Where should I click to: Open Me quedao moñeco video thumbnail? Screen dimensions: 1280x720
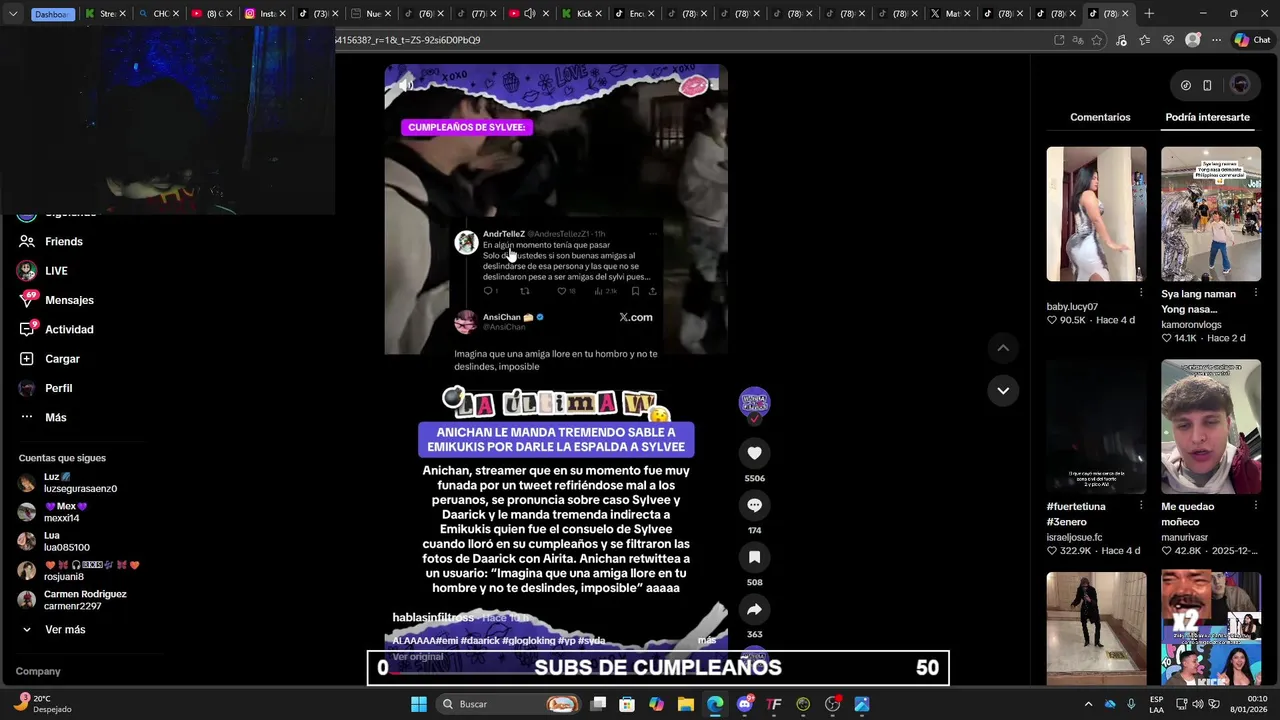click(1211, 427)
